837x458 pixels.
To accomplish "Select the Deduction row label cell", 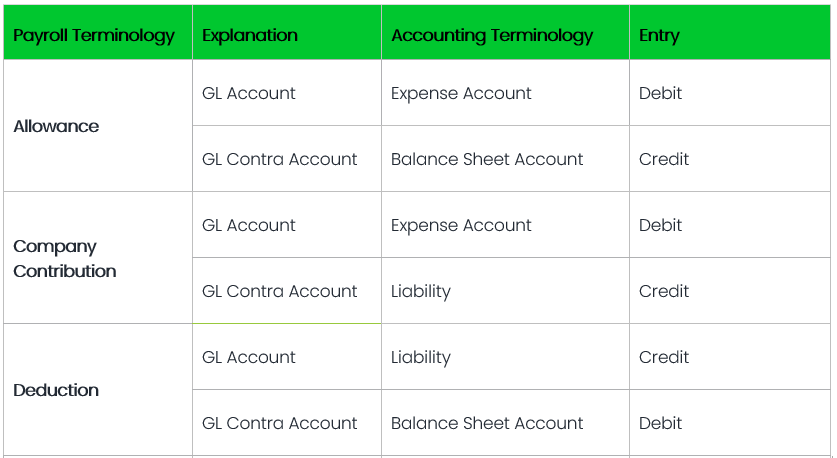I will [56, 390].
